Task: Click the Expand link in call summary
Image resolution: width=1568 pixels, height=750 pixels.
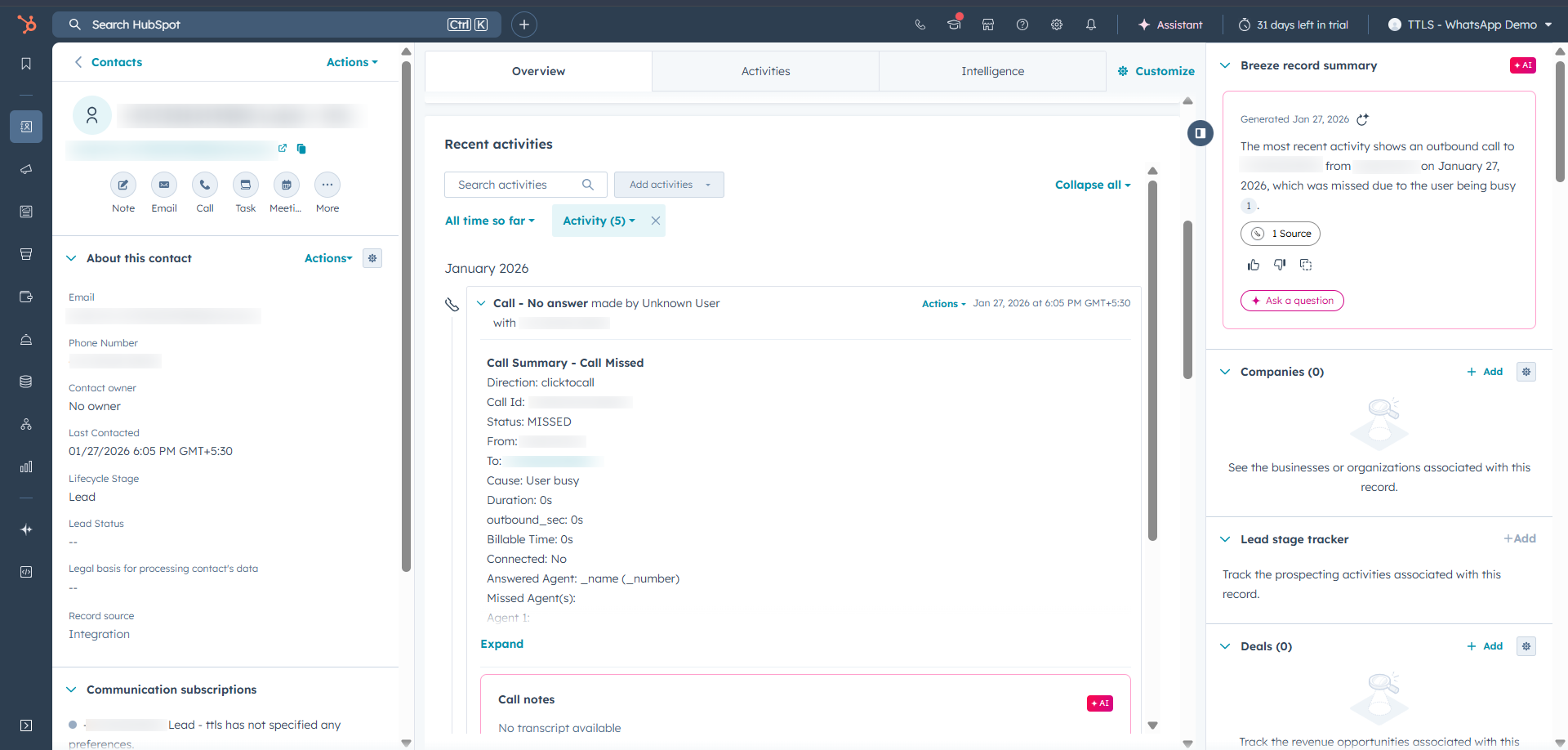Action: (501, 644)
